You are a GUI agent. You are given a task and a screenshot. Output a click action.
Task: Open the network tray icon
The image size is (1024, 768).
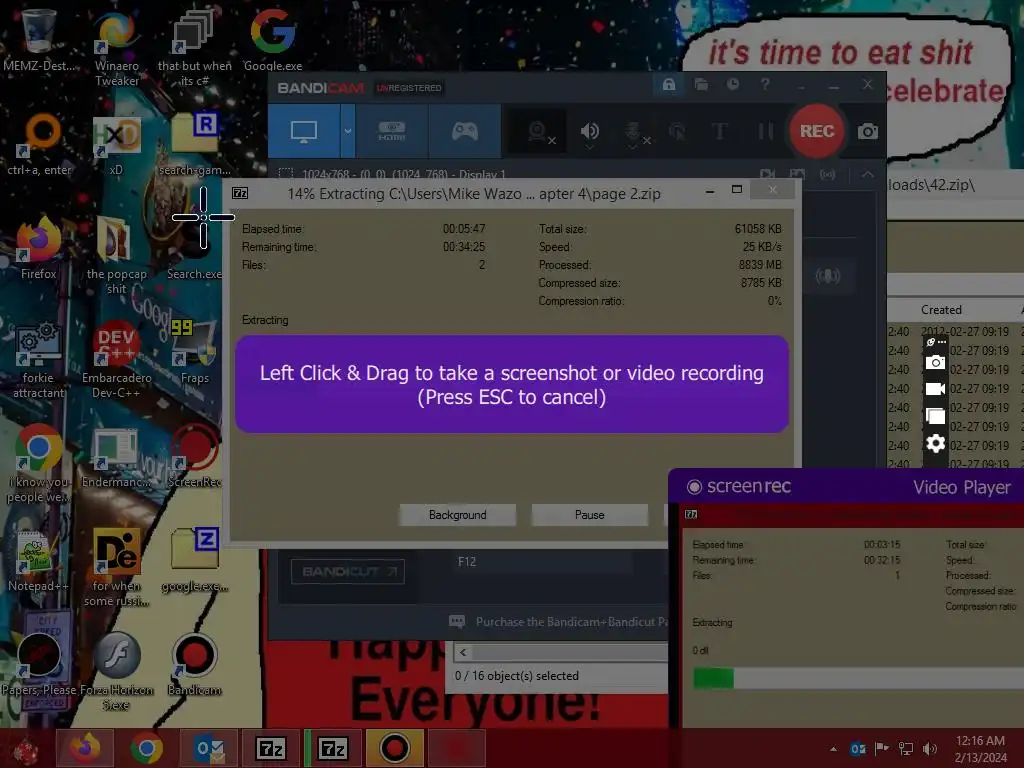(906, 749)
